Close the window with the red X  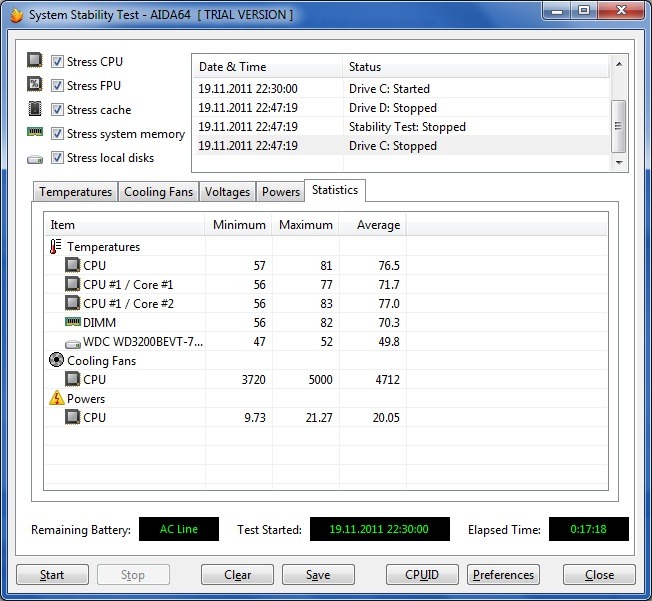click(621, 10)
